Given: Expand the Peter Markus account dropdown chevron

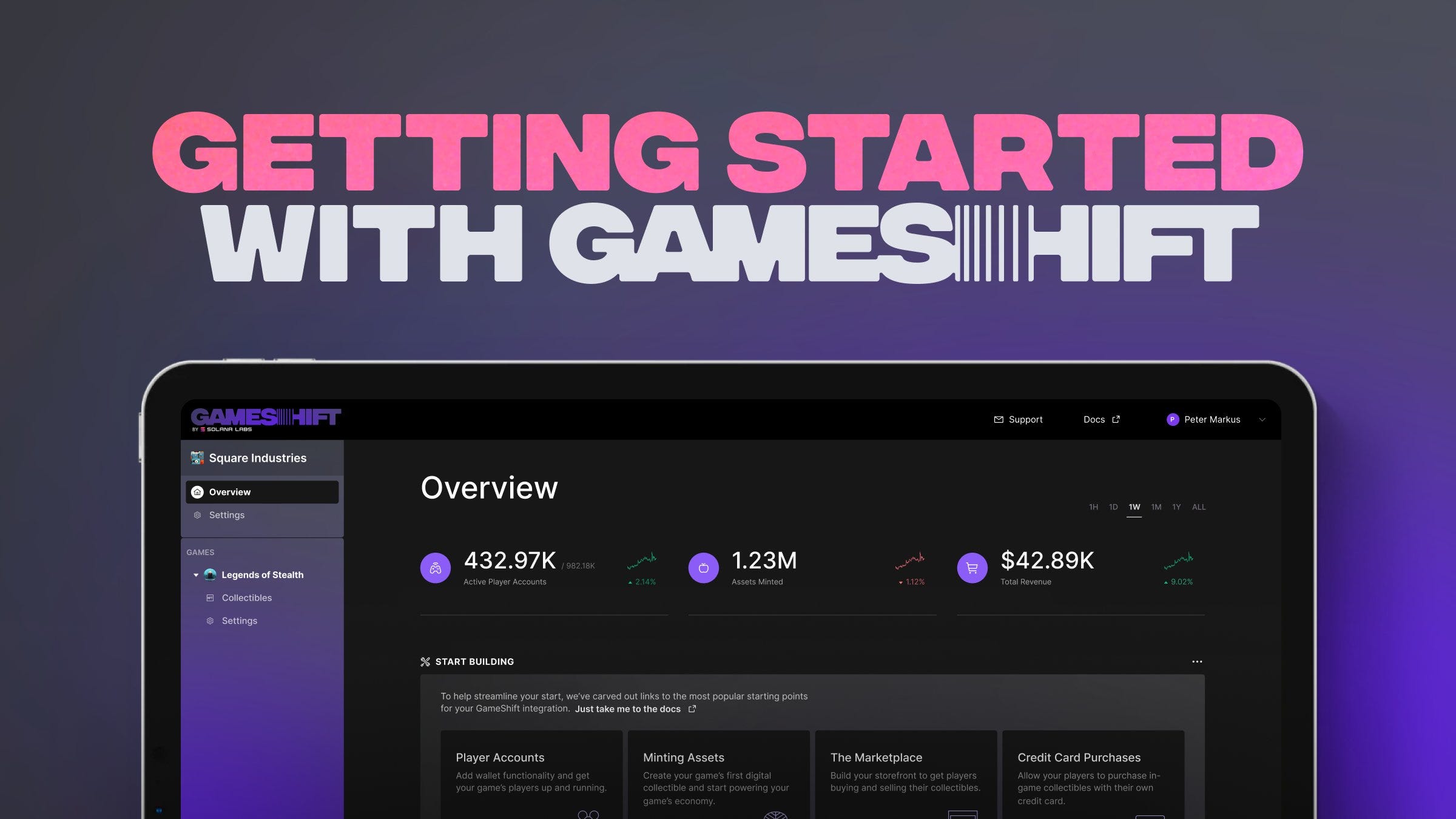Looking at the screenshot, I should pyautogui.click(x=1262, y=419).
